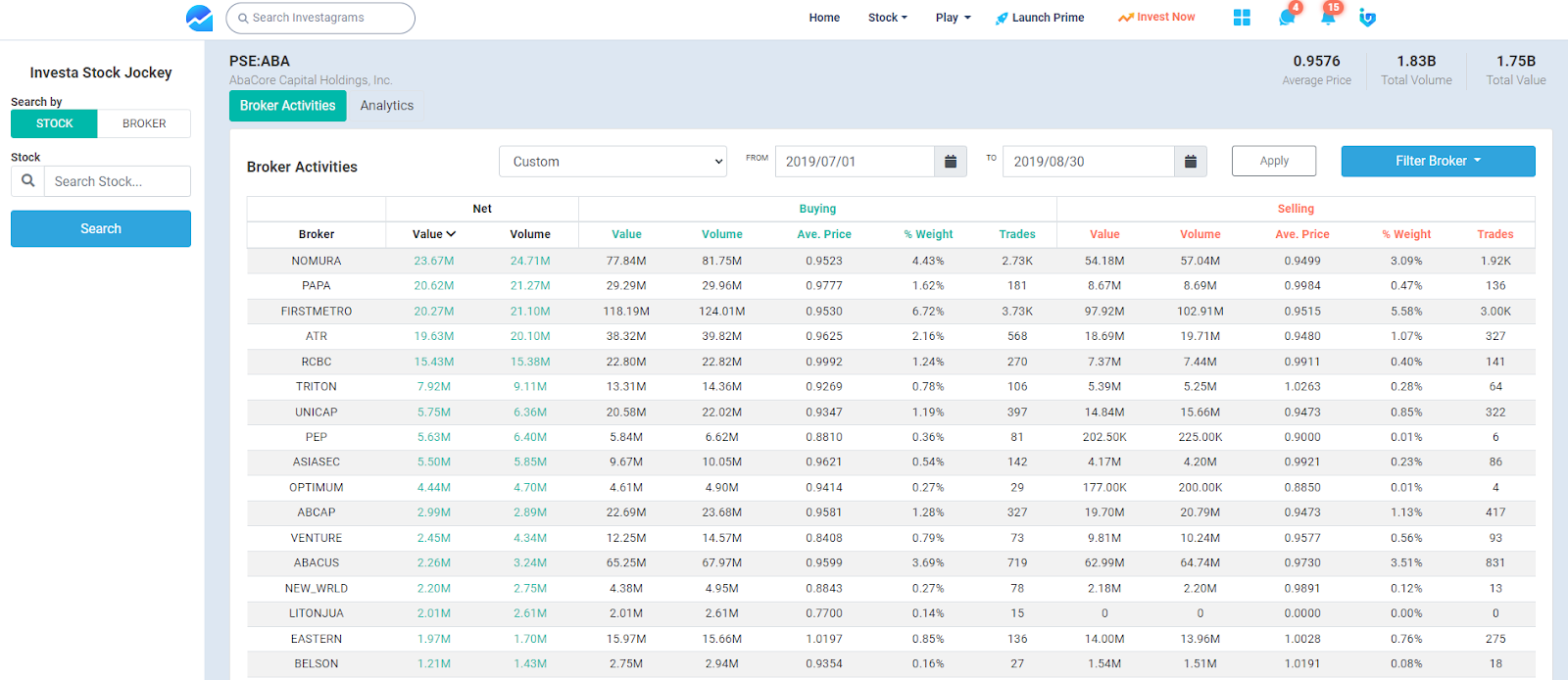Expand the Custom date range dropdown
The image size is (1568, 680).
point(612,162)
